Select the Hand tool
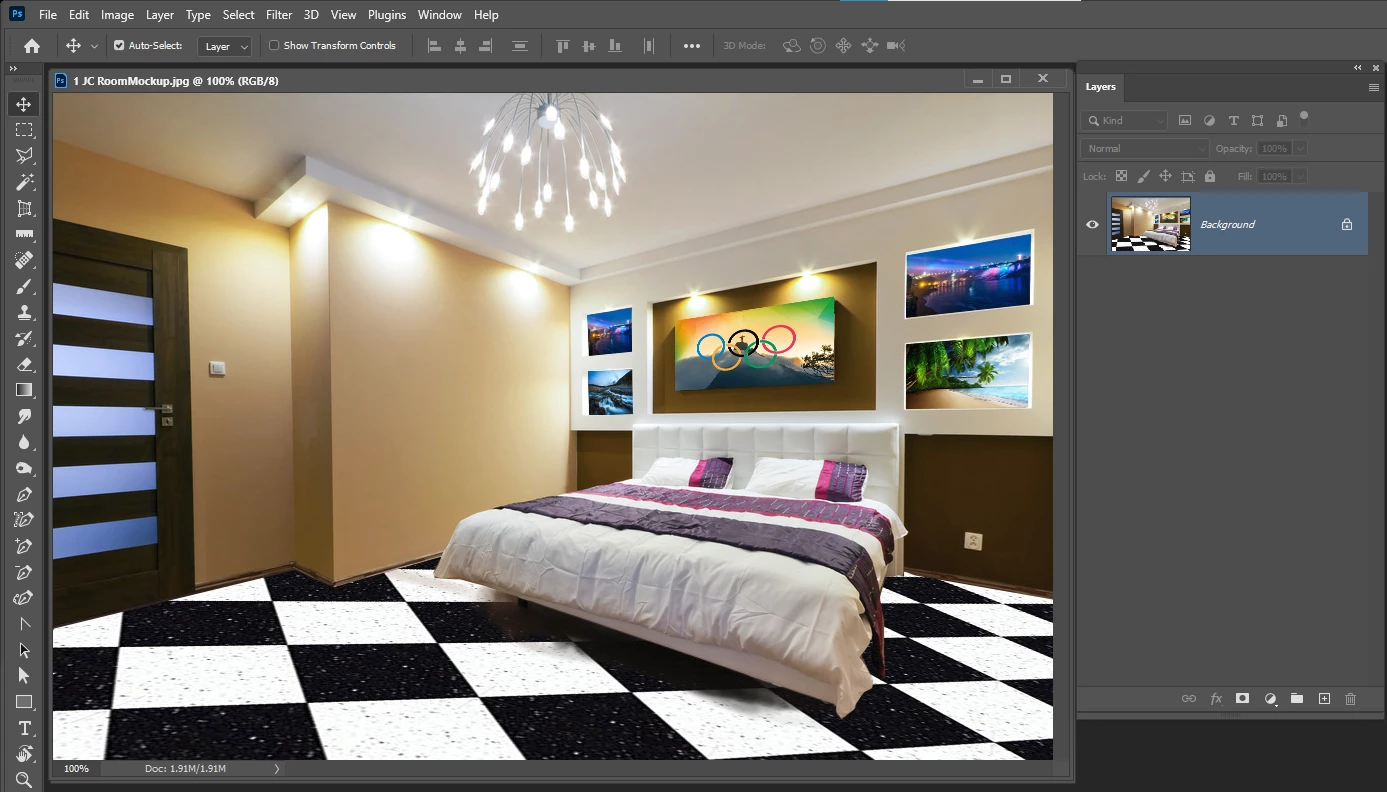Image resolution: width=1387 pixels, height=792 pixels. coord(24,754)
